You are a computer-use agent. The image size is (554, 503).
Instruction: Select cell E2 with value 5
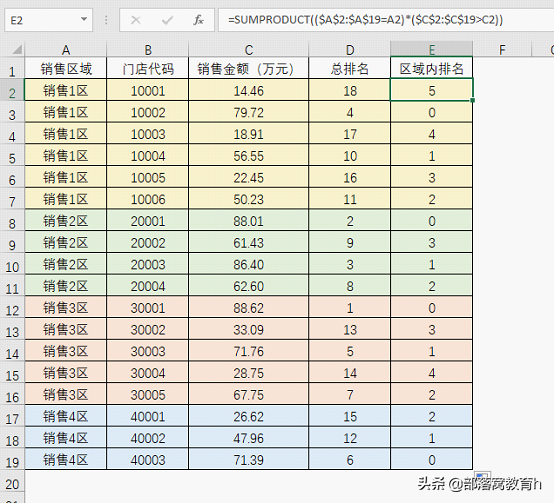coord(431,90)
